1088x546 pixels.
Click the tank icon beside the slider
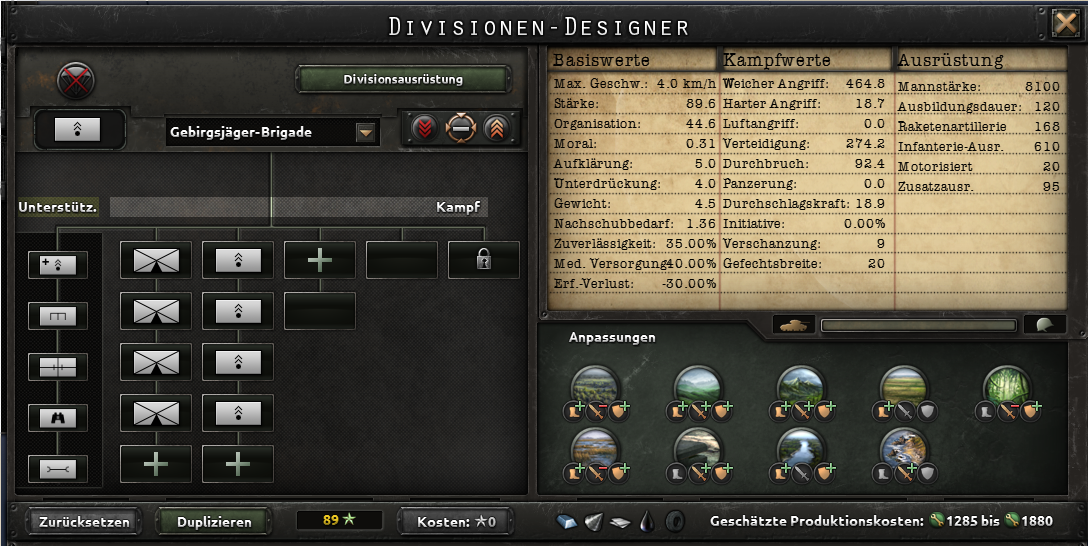(793, 325)
